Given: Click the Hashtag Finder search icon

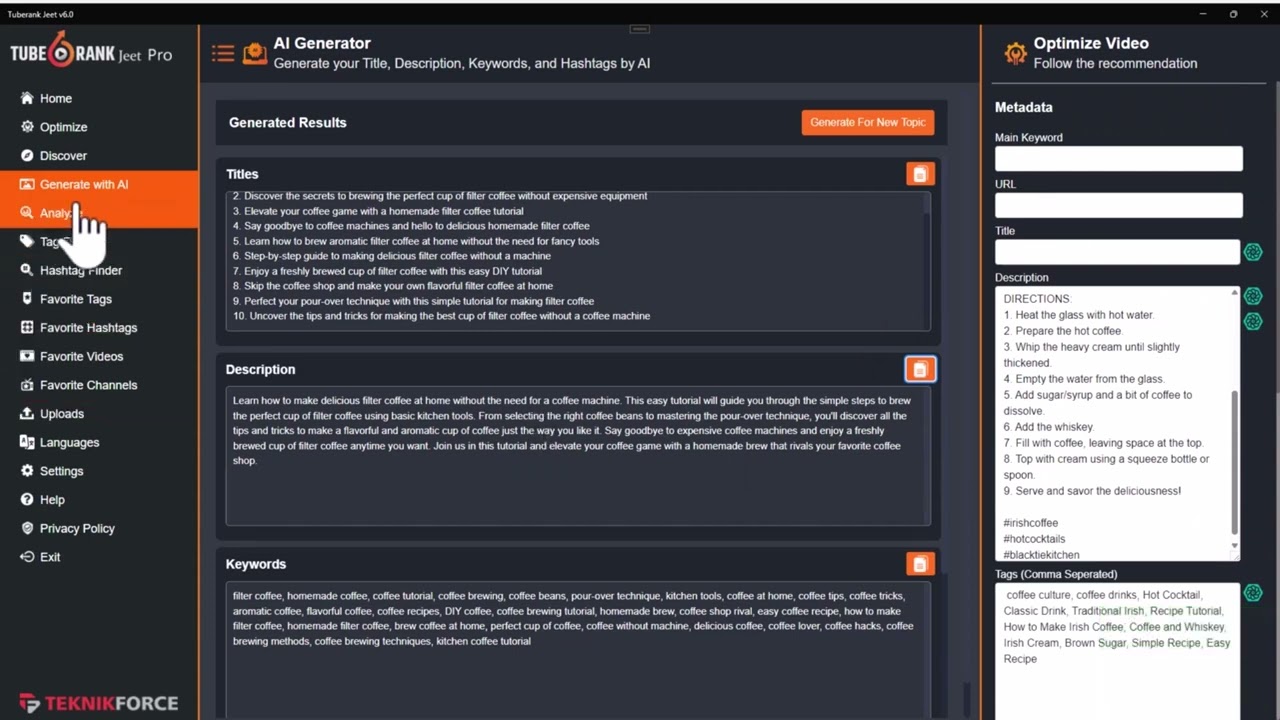Looking at the screenshot, I should click(27, 270).
